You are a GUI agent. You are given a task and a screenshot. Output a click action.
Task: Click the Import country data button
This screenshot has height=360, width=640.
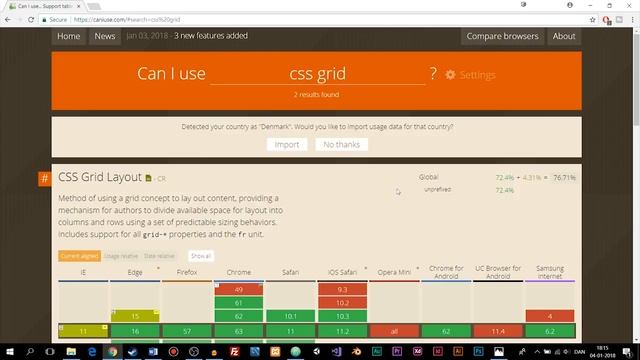point(287,144)
